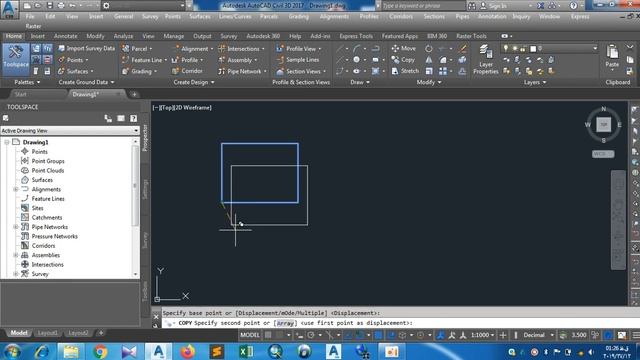Click the Sample Lines tool
The image size is (640, 360).
[298, 60]
